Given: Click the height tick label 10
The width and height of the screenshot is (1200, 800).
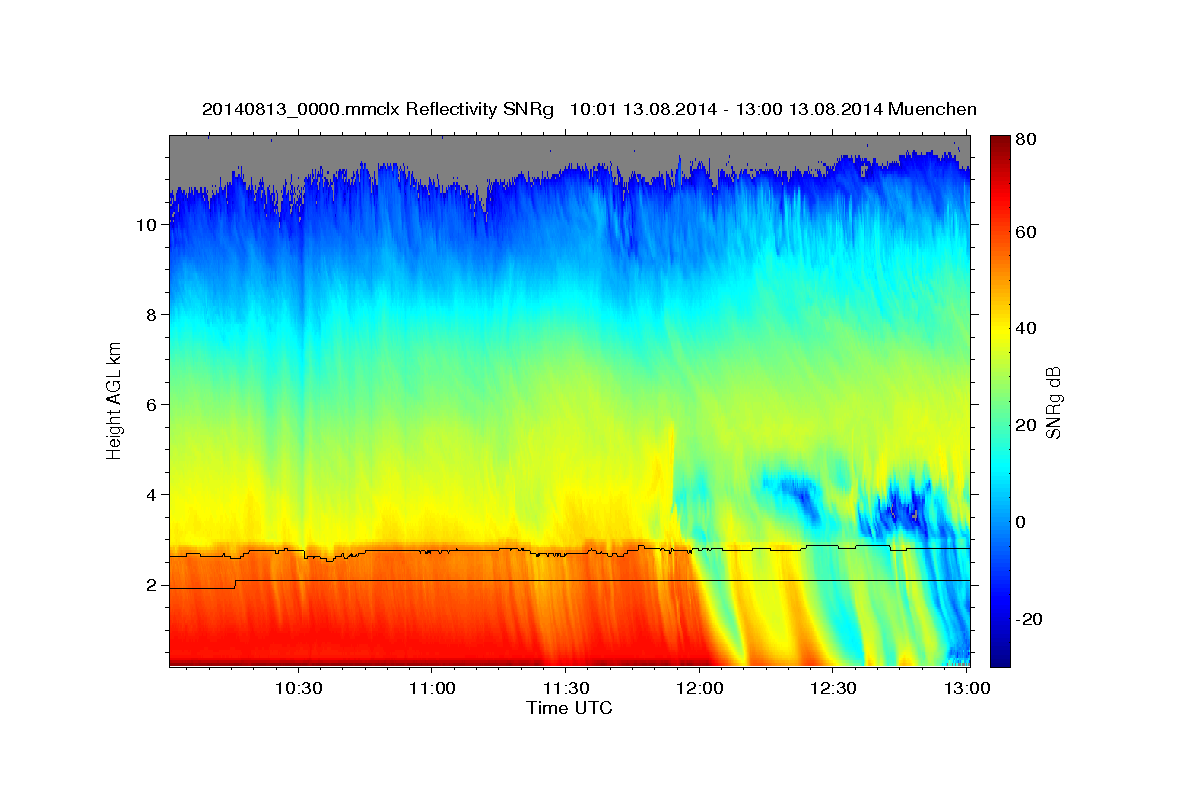Looking at the screenshot, I should click(148, 225).
